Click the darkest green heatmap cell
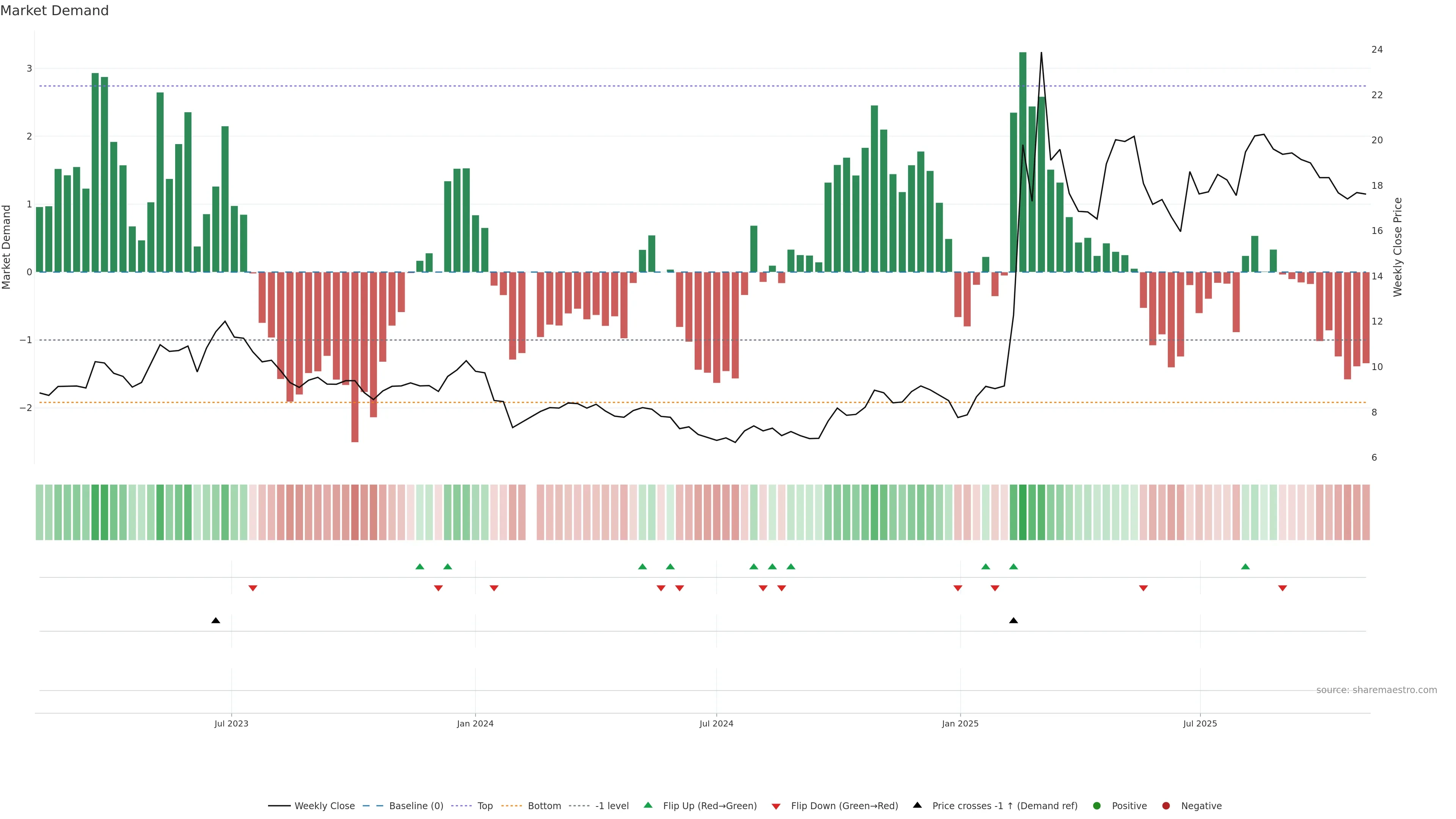This screenshot has width=1456, height=819. tap(1023, 512)
